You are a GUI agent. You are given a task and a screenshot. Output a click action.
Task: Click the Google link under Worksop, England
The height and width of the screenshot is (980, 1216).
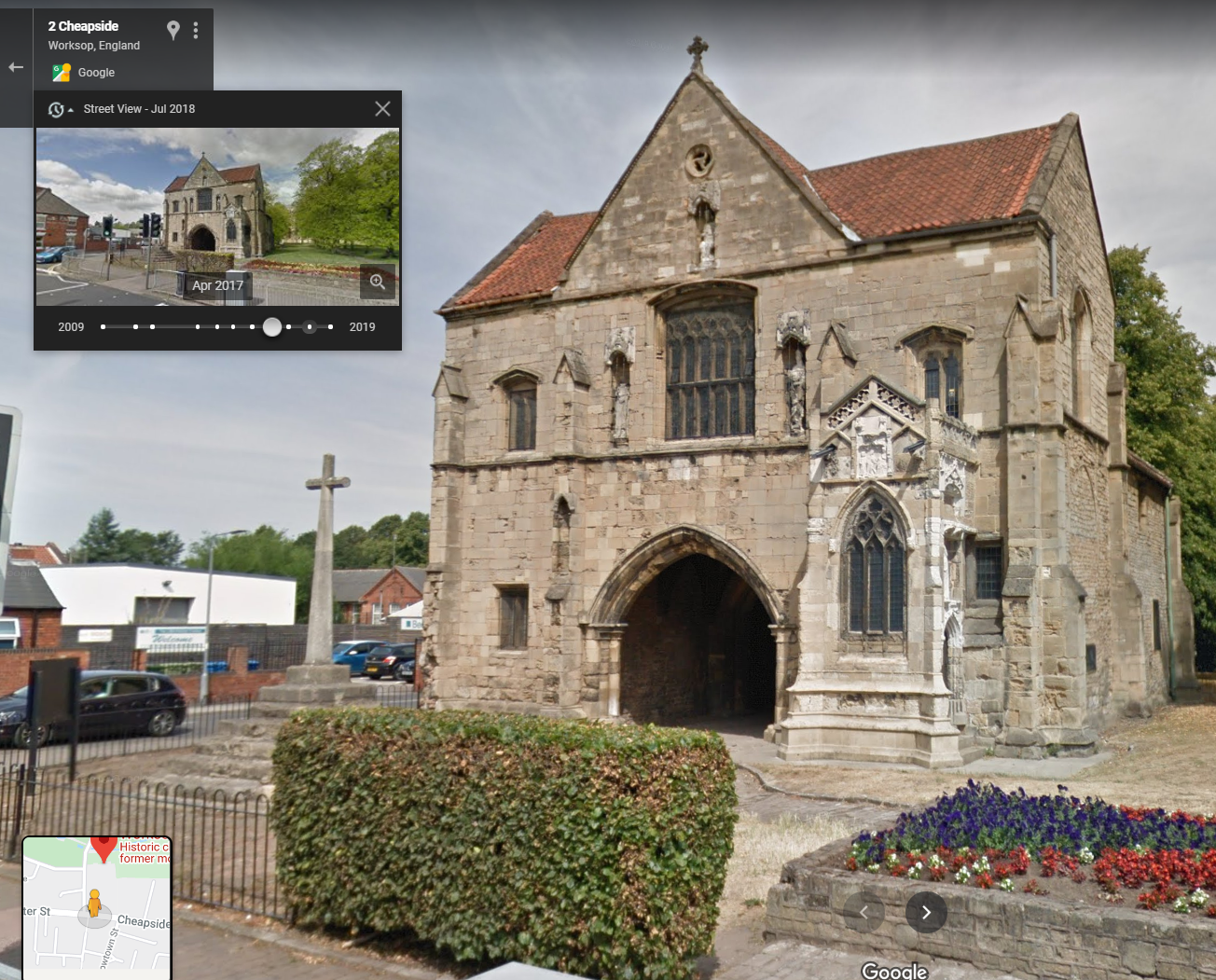click(96, 72)
